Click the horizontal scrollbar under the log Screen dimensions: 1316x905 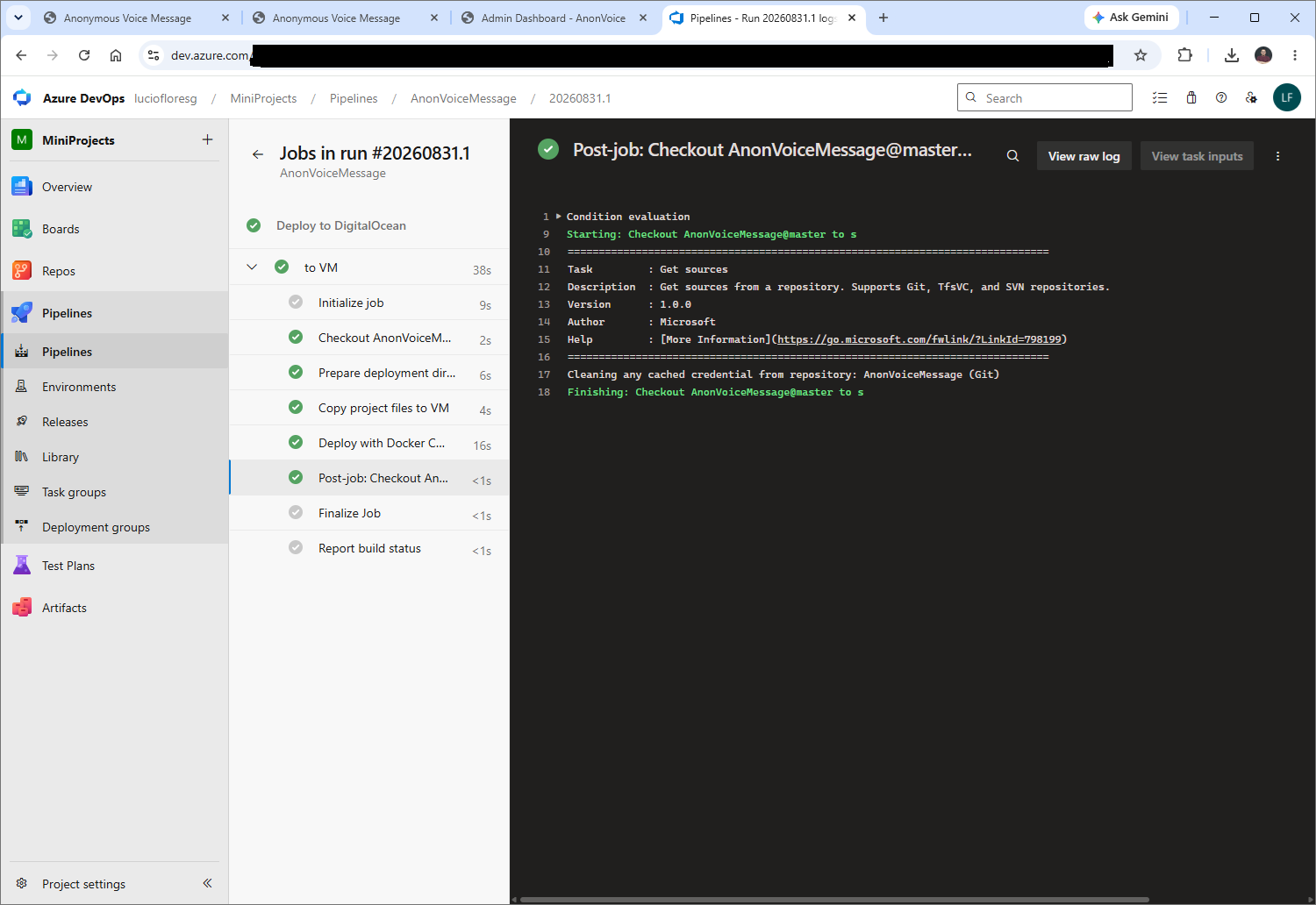pyautogui.click(x=833, y=899)
